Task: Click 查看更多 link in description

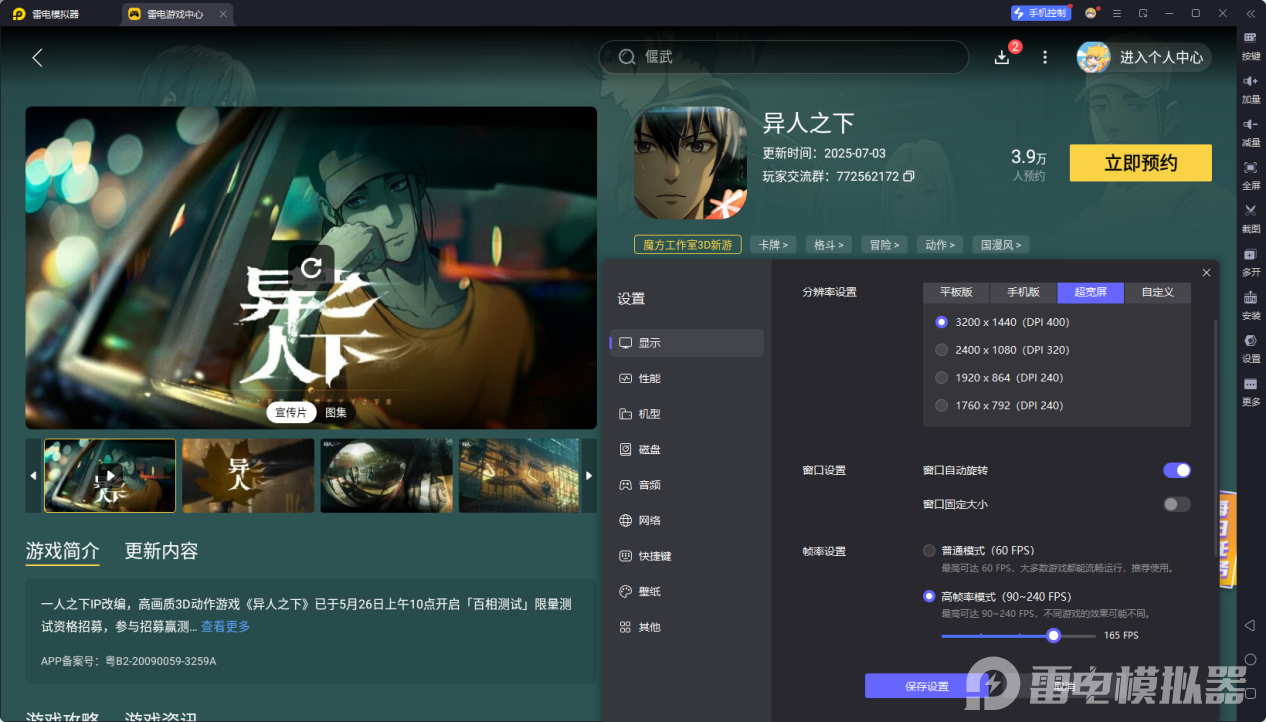Action: [x=225, y=627]
